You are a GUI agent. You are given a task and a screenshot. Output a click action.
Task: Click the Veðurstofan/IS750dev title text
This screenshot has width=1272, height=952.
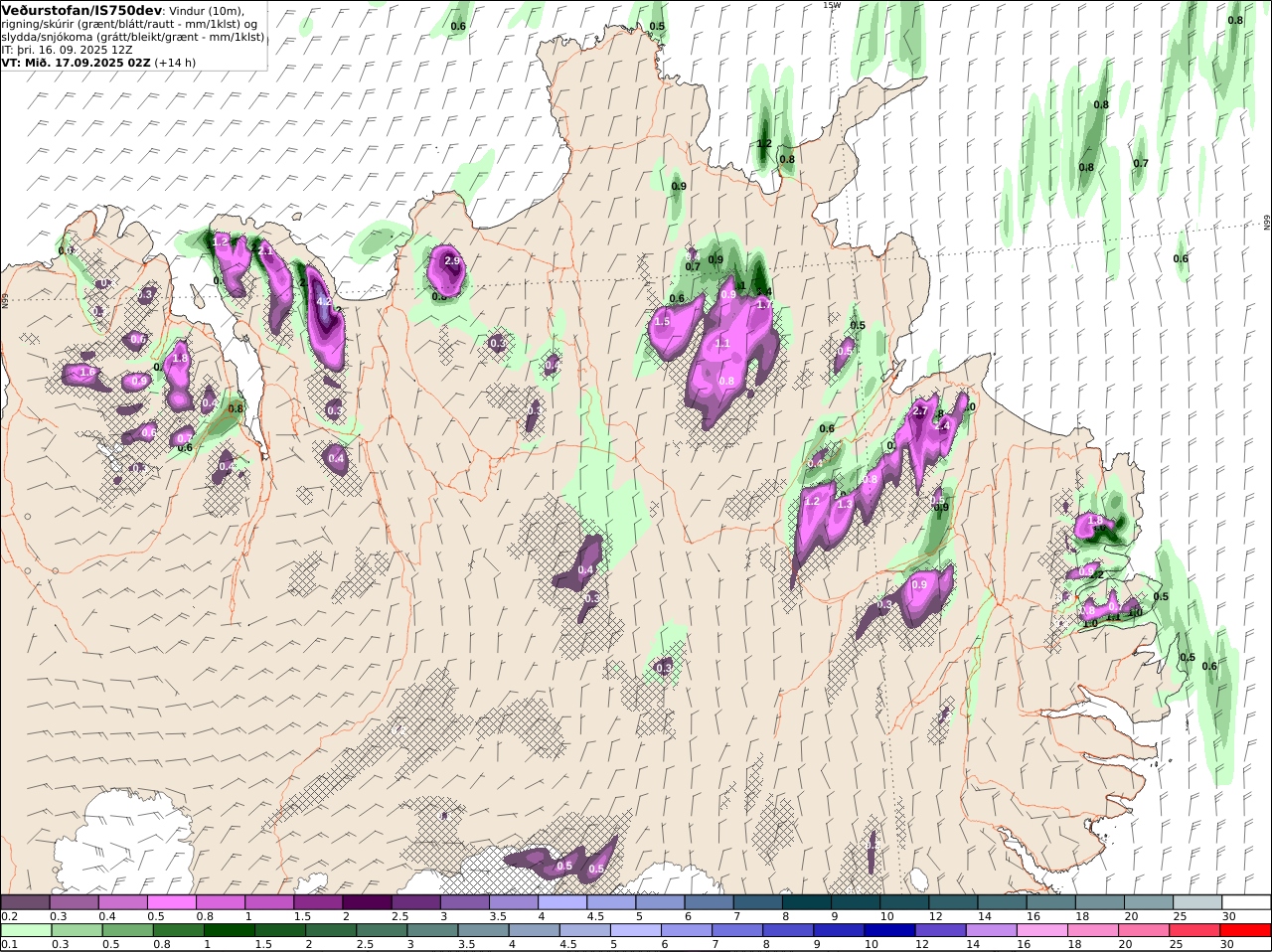[x=82, y=10]
